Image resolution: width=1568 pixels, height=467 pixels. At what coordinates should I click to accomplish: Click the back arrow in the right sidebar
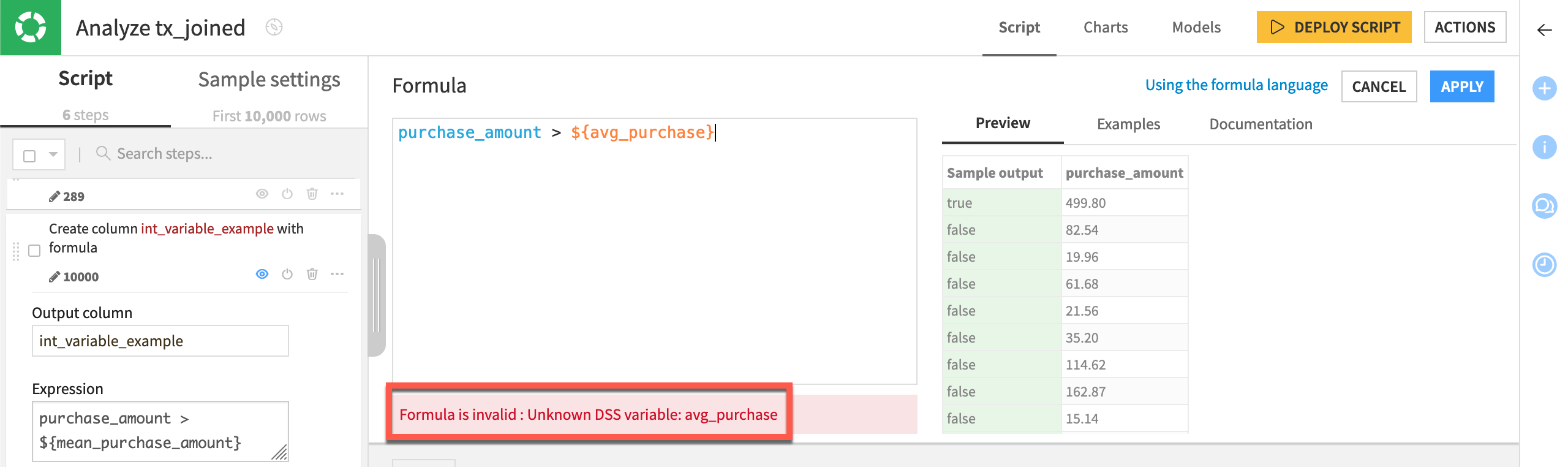tap(1544, 30)
